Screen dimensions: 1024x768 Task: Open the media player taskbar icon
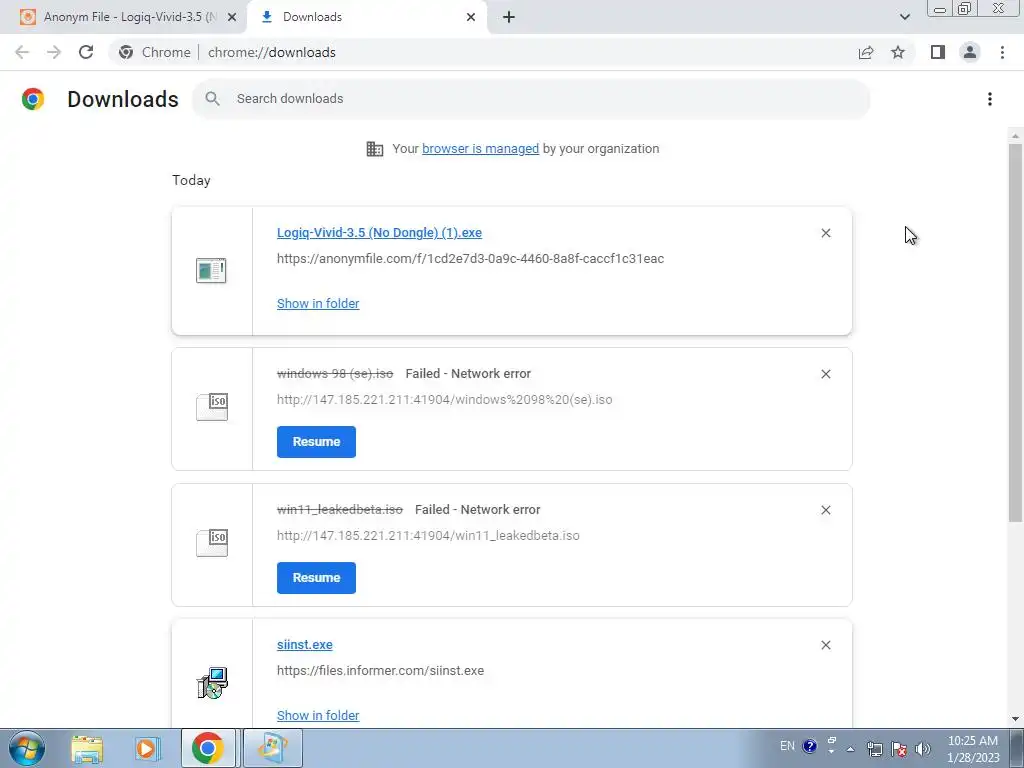tap(147, 748)
